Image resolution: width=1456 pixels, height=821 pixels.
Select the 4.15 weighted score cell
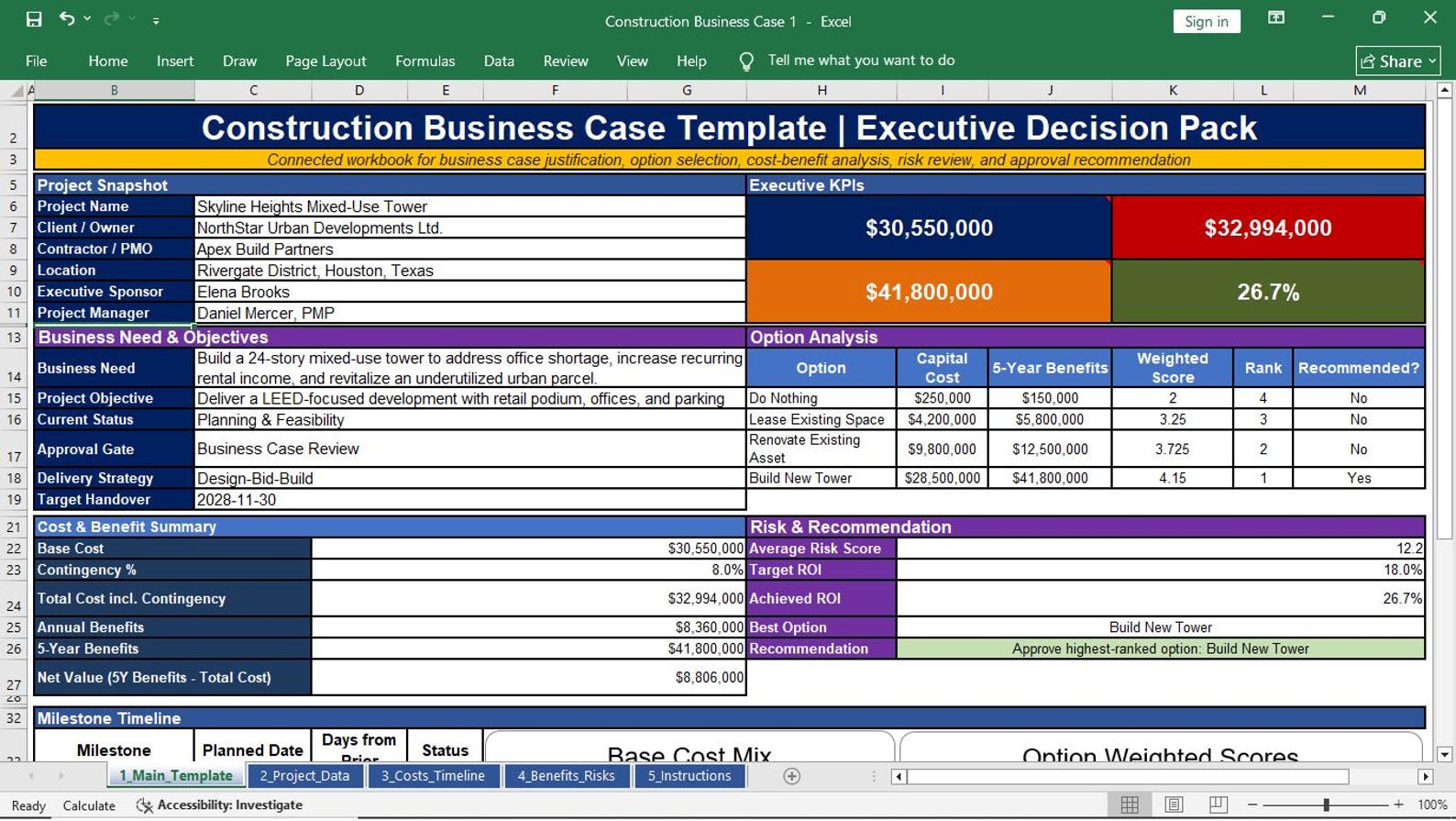[x=1173, y=478]
